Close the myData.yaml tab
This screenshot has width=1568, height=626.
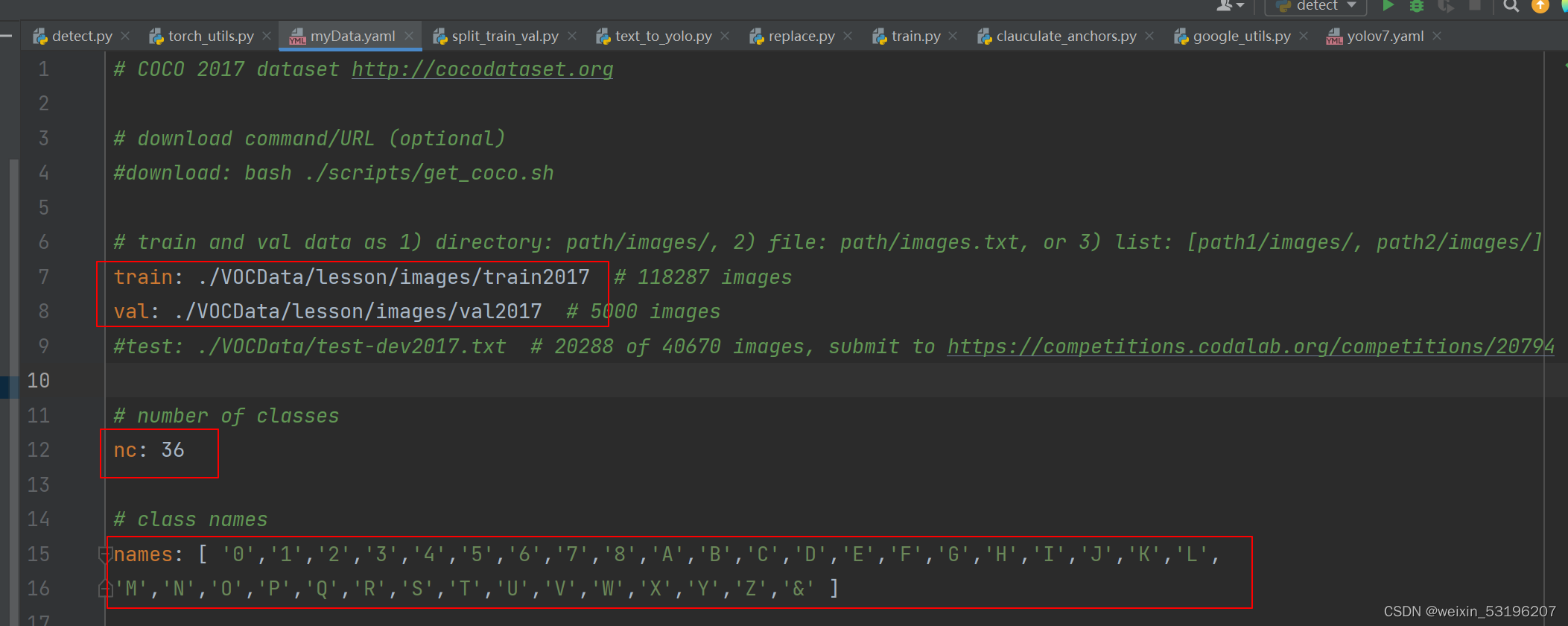[x=409, y=36]
